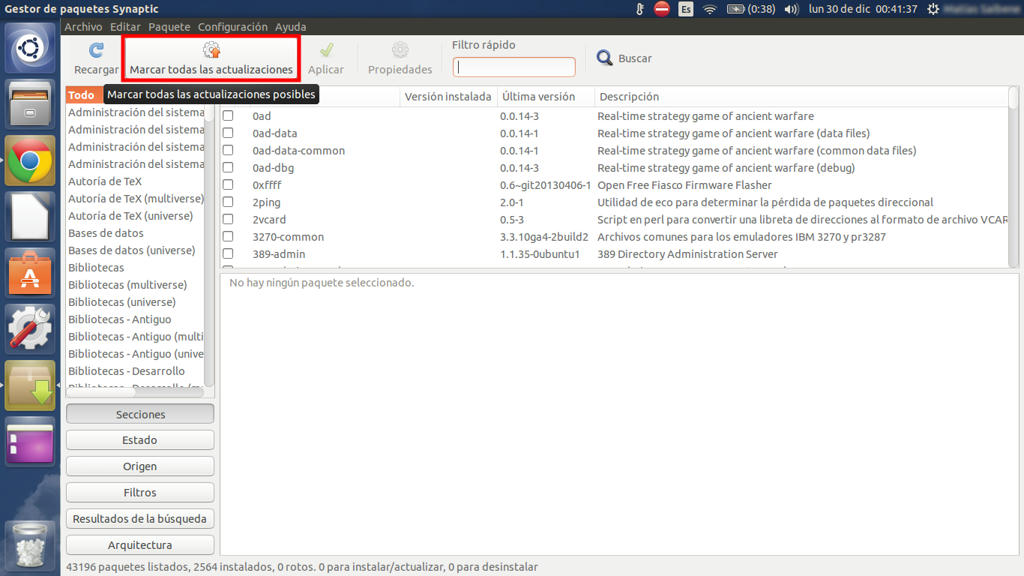The image size is (1024, 576).
Task: Open the Files manager in the launcher
Action: pos(29,104)
